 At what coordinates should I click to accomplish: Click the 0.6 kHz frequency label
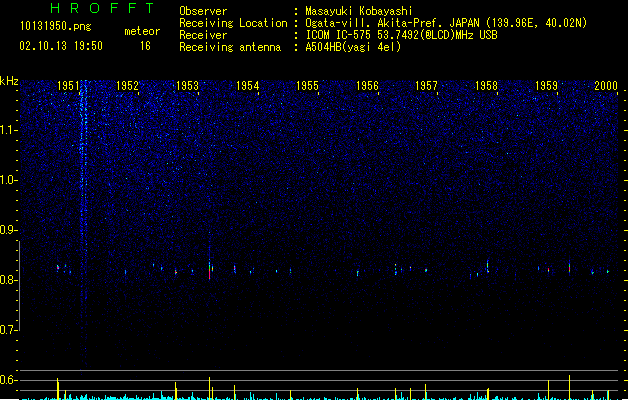pos(8,380)
